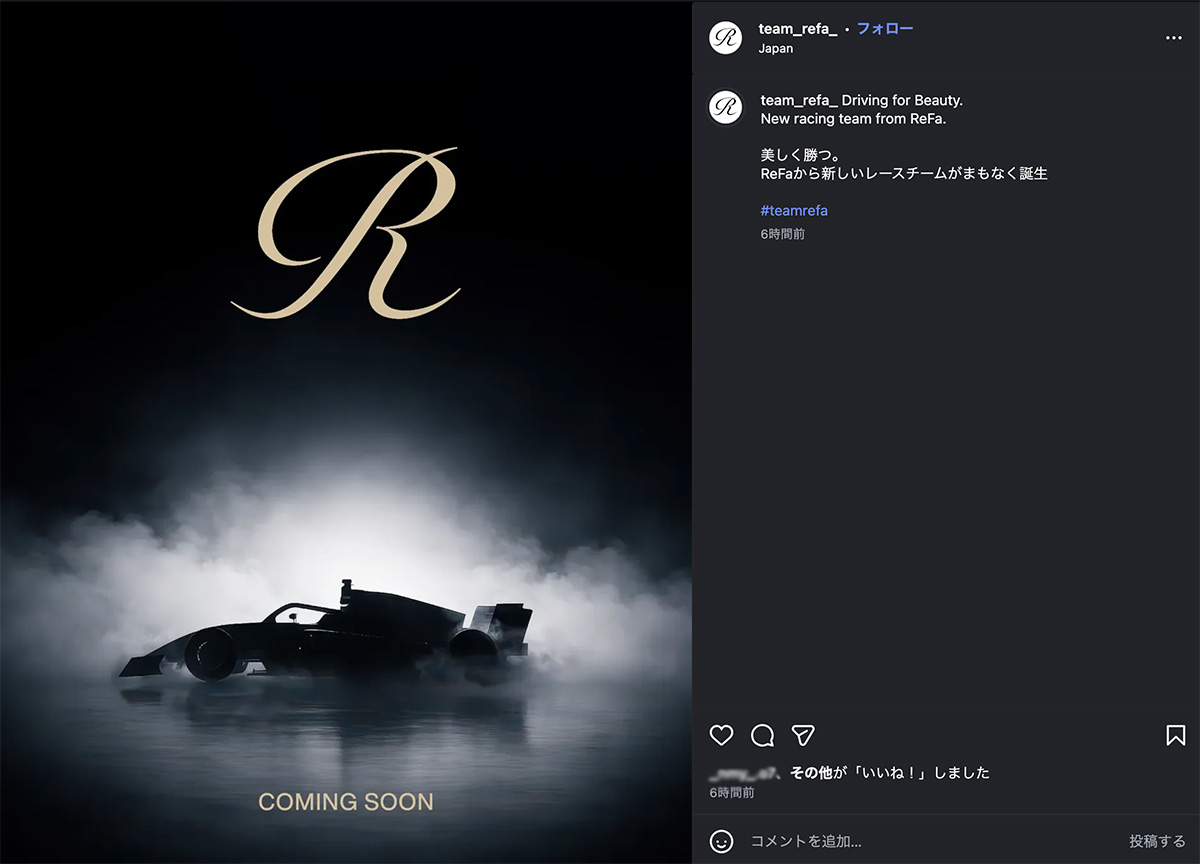Submit the comment with 投稿する
The image size is (1200, 864).
coord(1157,841)
